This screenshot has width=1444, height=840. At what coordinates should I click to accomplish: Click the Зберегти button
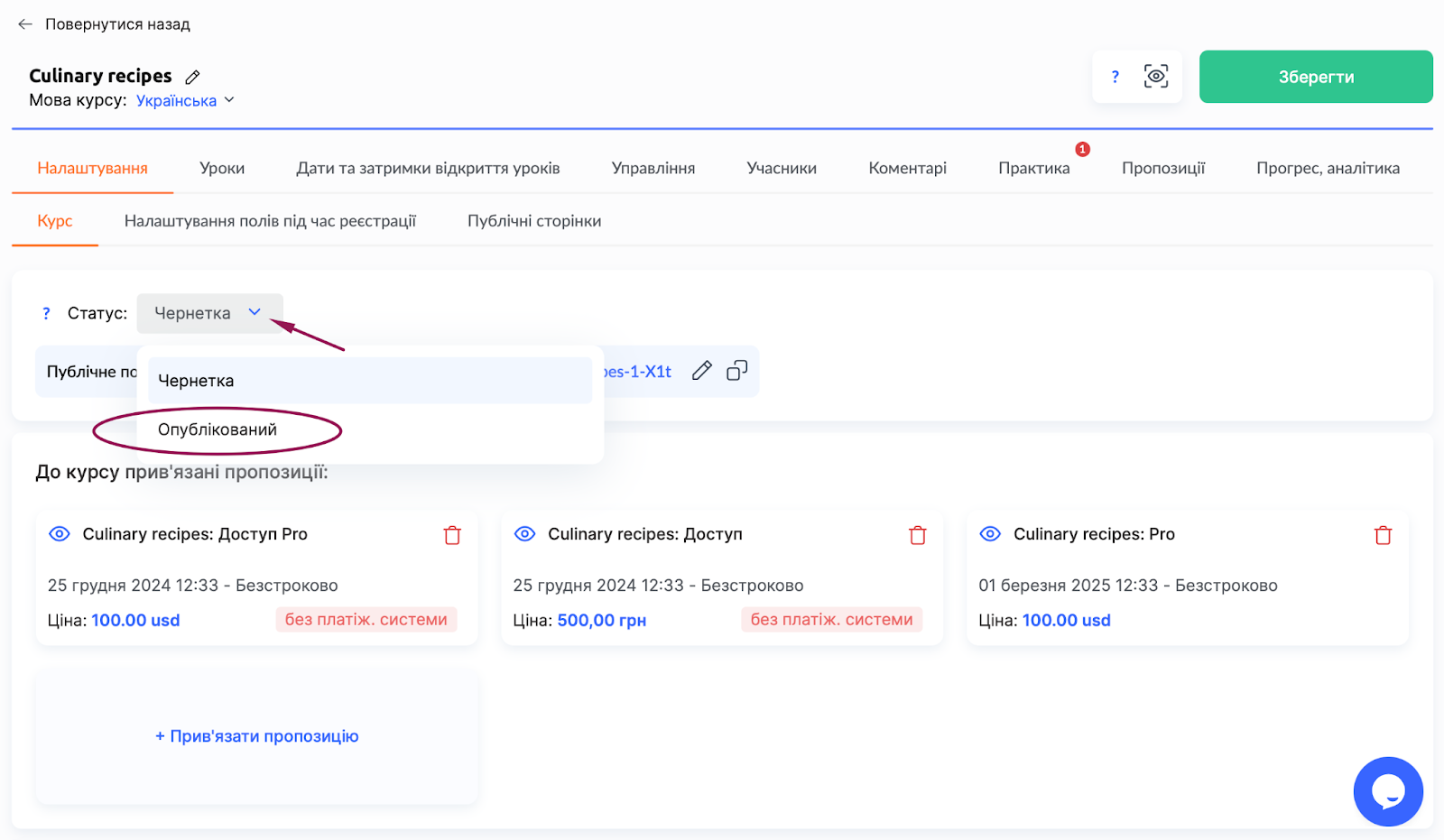coord(1316,77)
